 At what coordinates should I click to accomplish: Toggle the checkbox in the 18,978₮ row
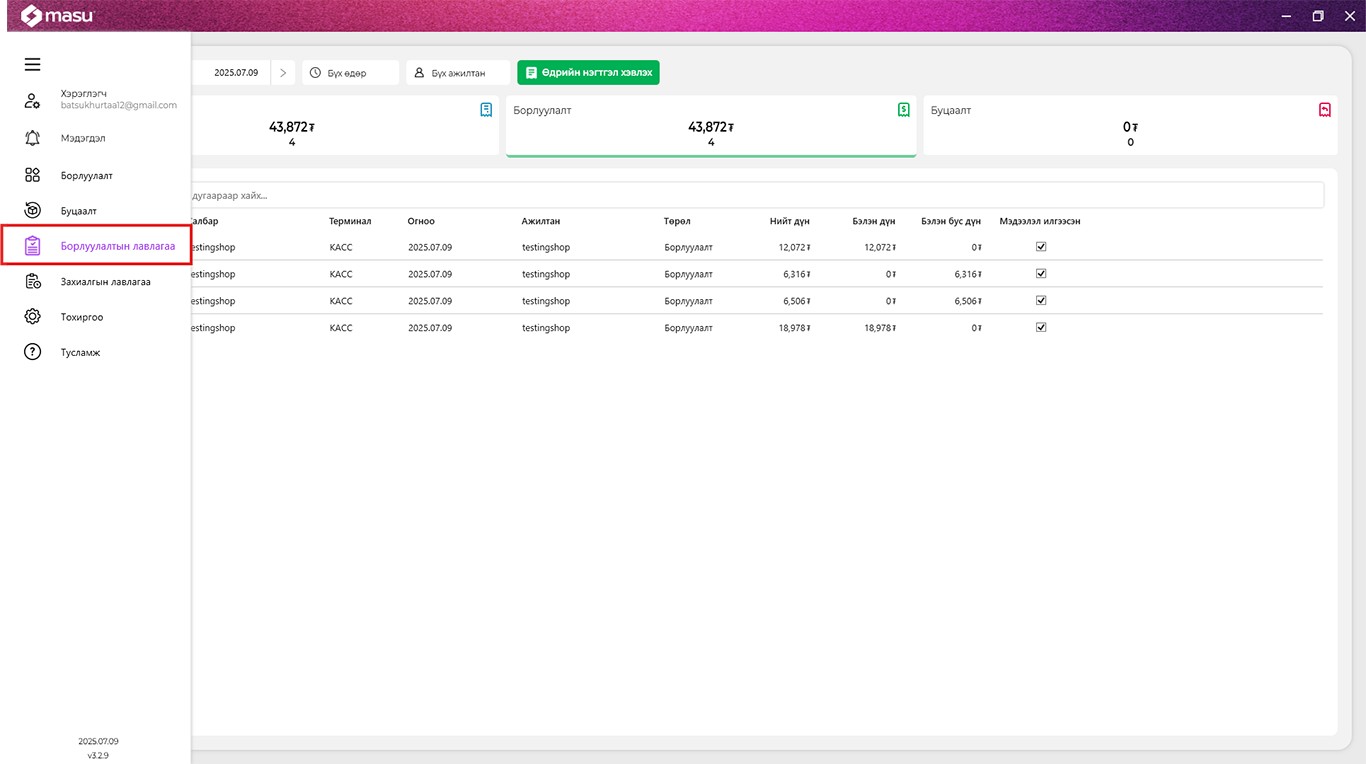[x=1040, y=327]
